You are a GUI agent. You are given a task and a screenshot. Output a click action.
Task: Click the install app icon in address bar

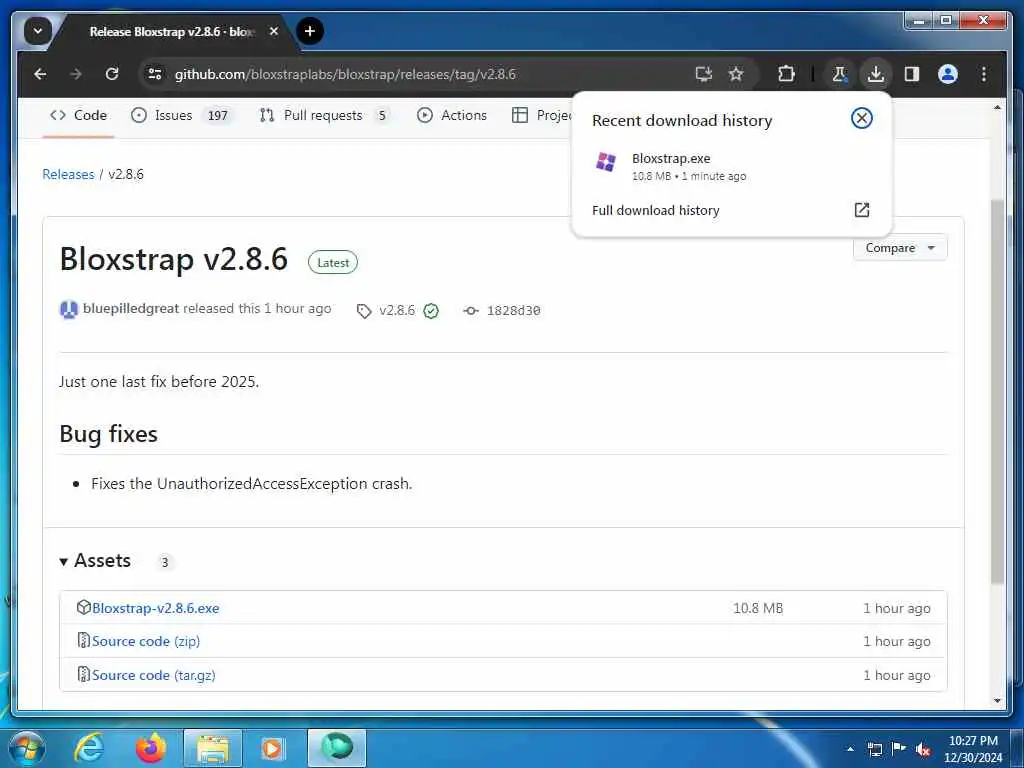coord(703,74)
